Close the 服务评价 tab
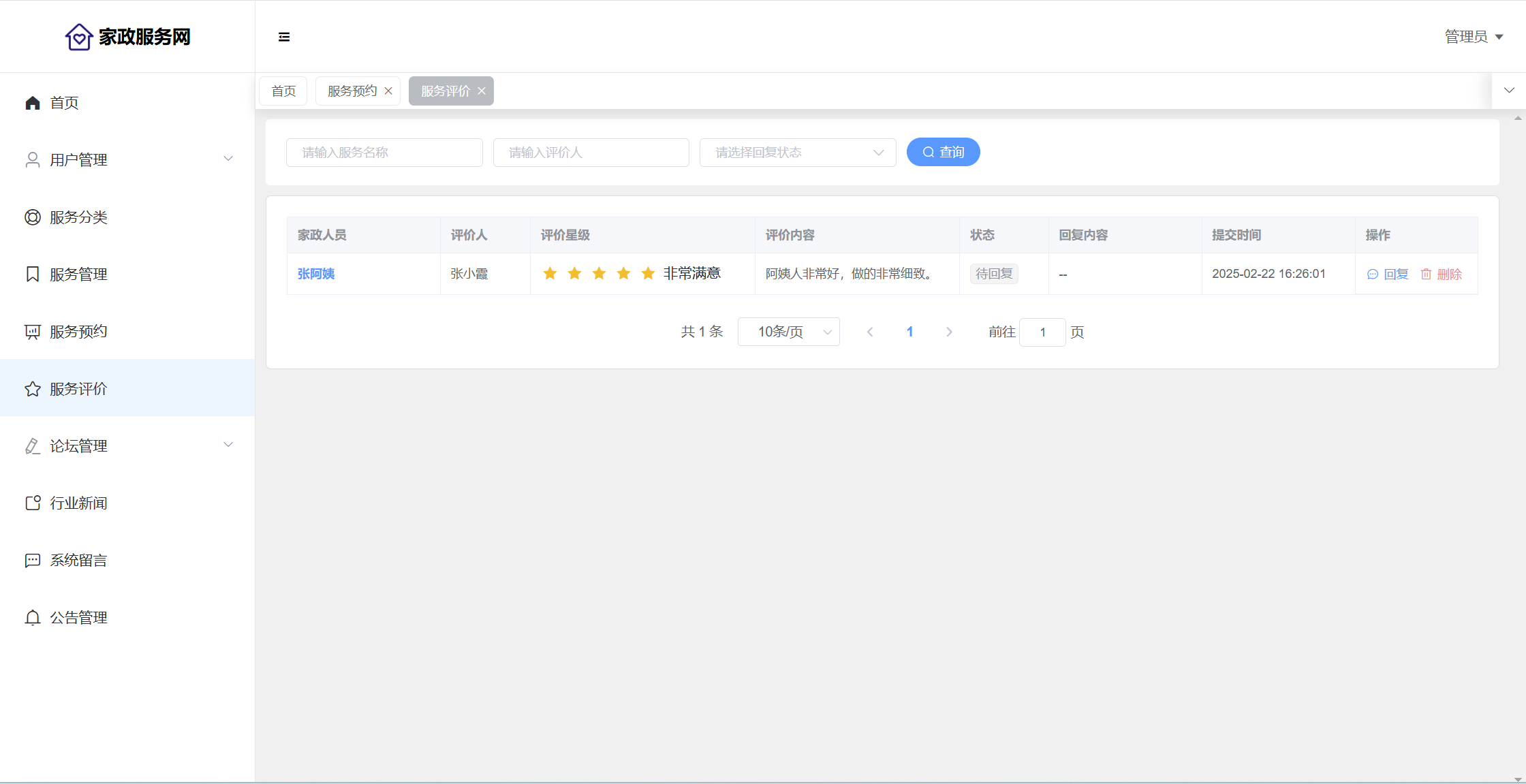 (482, 91)
